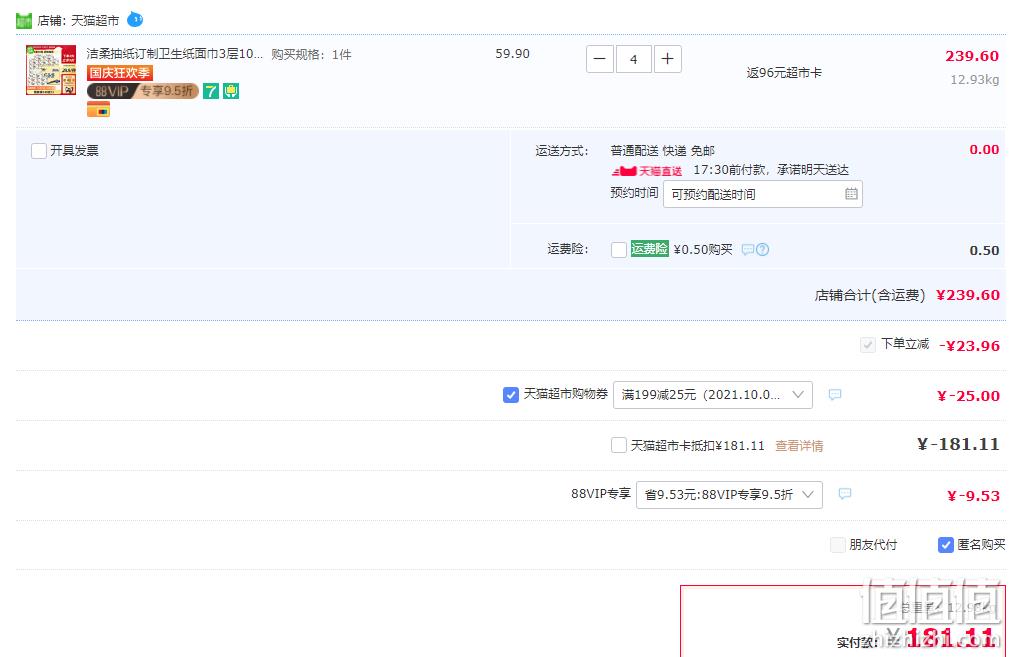Click the question mark help icon for 运费险
Viewport: 1010px width, 657px height.
[763, 249]
